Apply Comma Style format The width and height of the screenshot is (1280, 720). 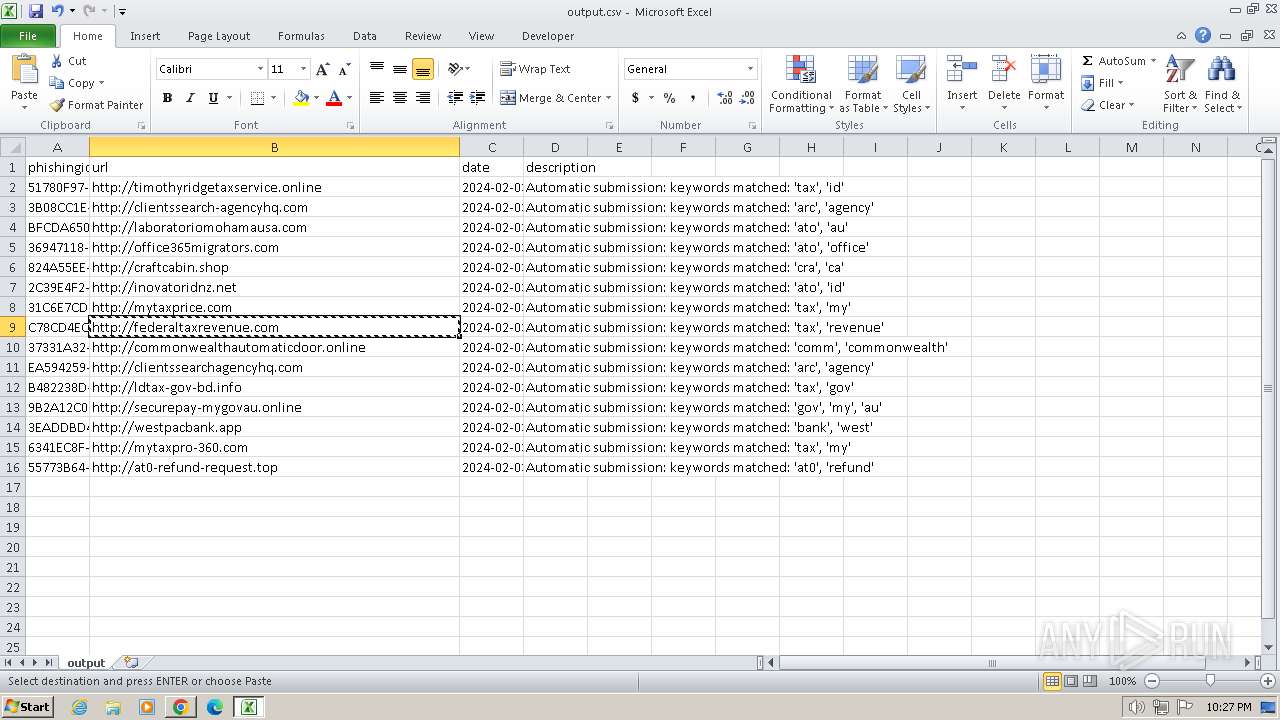point(693,98)
